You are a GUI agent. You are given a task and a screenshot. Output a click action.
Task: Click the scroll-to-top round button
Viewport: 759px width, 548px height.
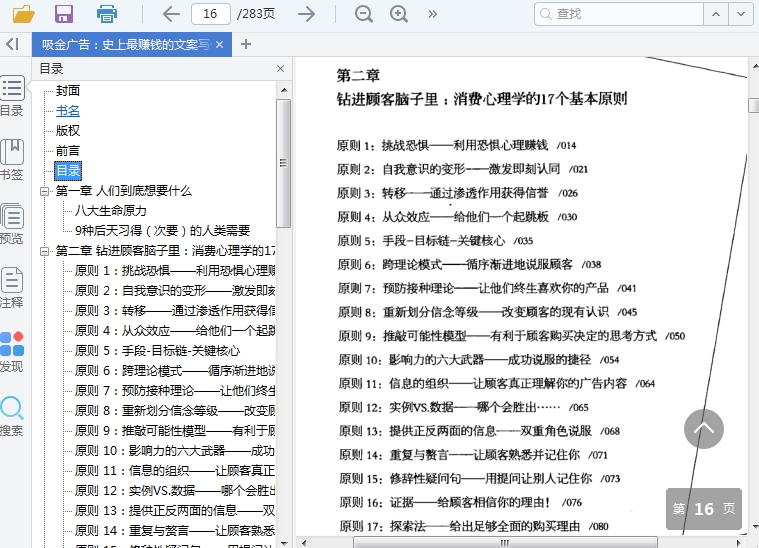point(703,429)
